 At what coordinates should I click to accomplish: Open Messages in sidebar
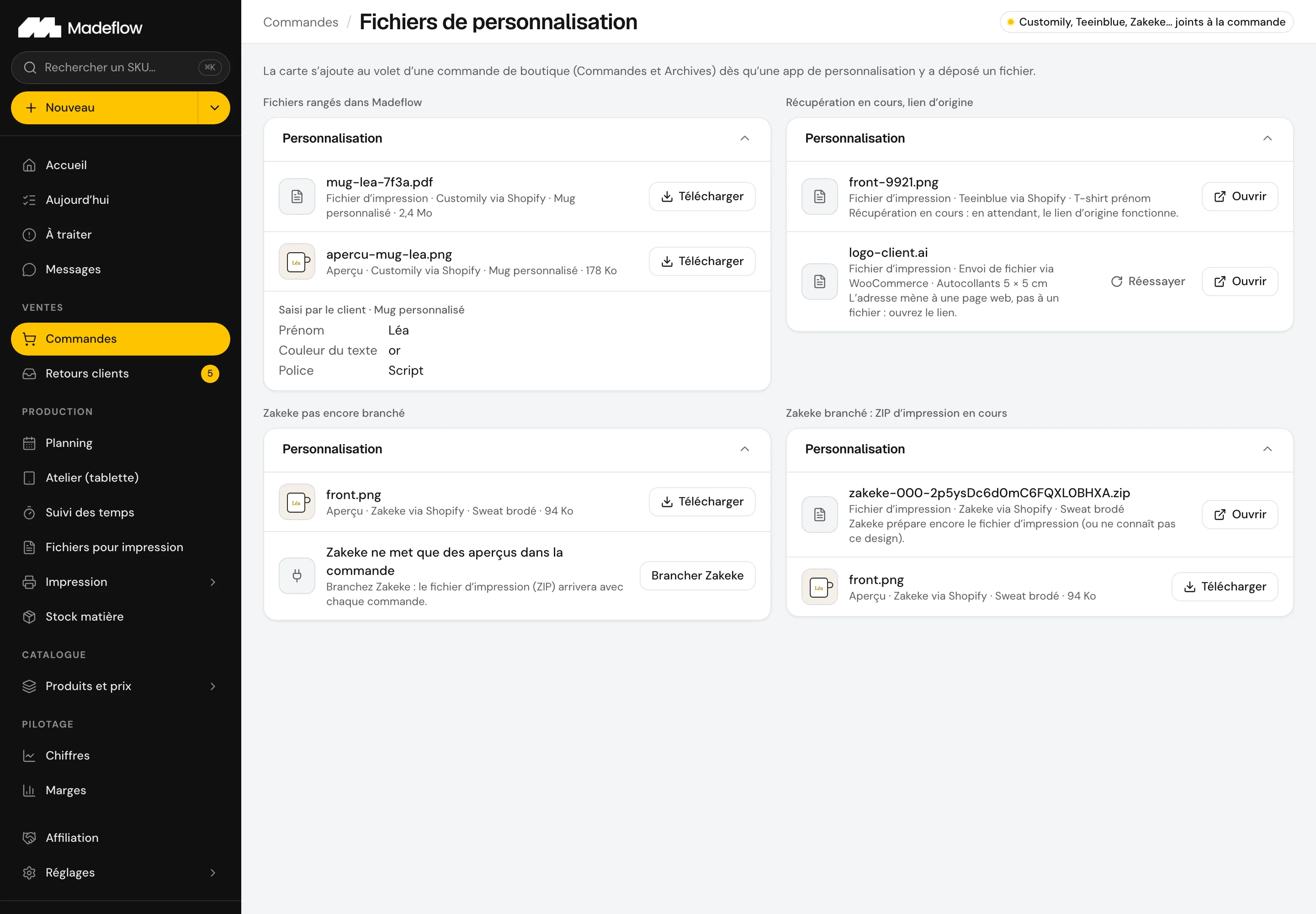(x=120, y=269)
